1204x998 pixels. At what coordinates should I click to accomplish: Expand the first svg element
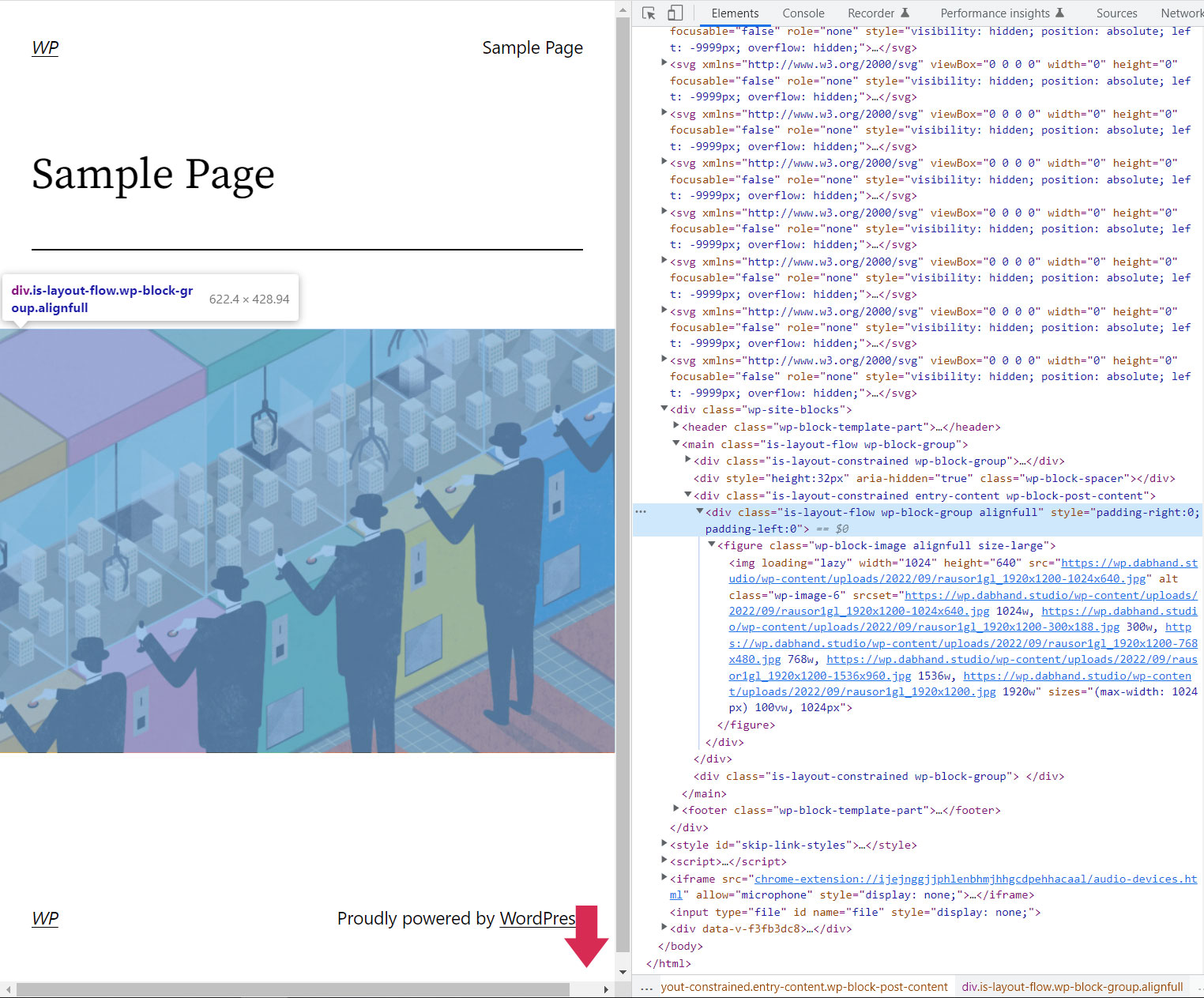[x=664, y=63]
